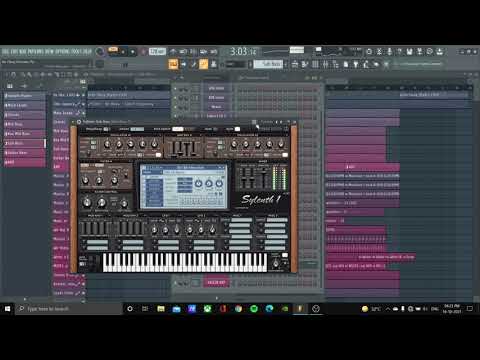The height and width of the screenshot is (360, 480).
Task: Adjust Sylenth1 Mix B slider
Action: (252, 178)
